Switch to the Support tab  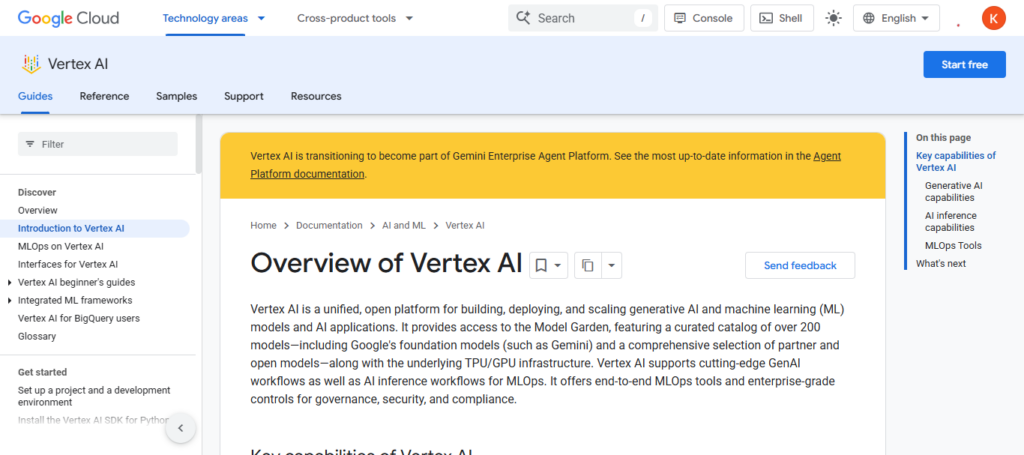pyautogui.click(x=244, y=96)
